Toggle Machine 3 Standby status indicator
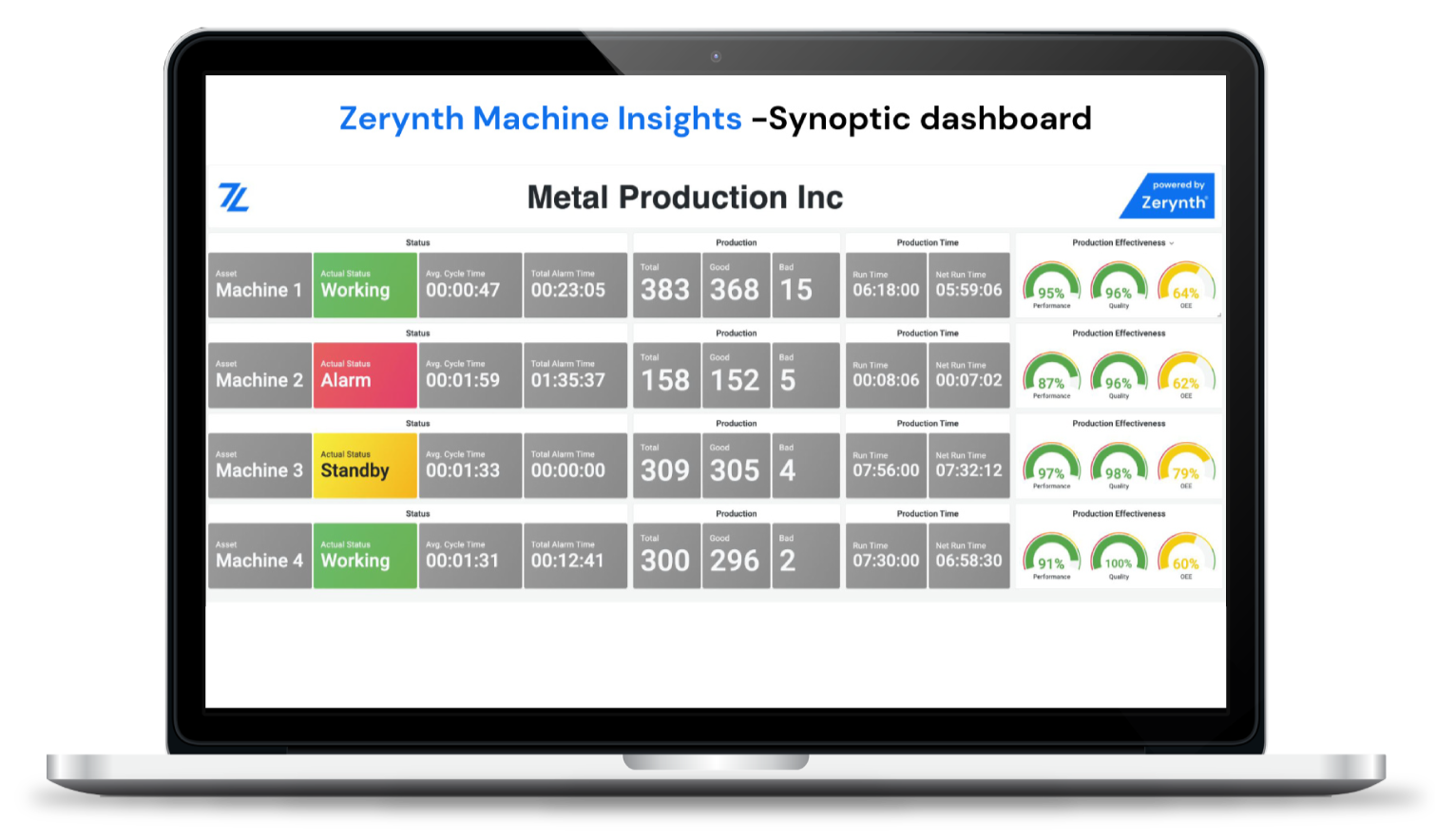The width and height of the screenshot is (1437, 840). tap(365, 465)
